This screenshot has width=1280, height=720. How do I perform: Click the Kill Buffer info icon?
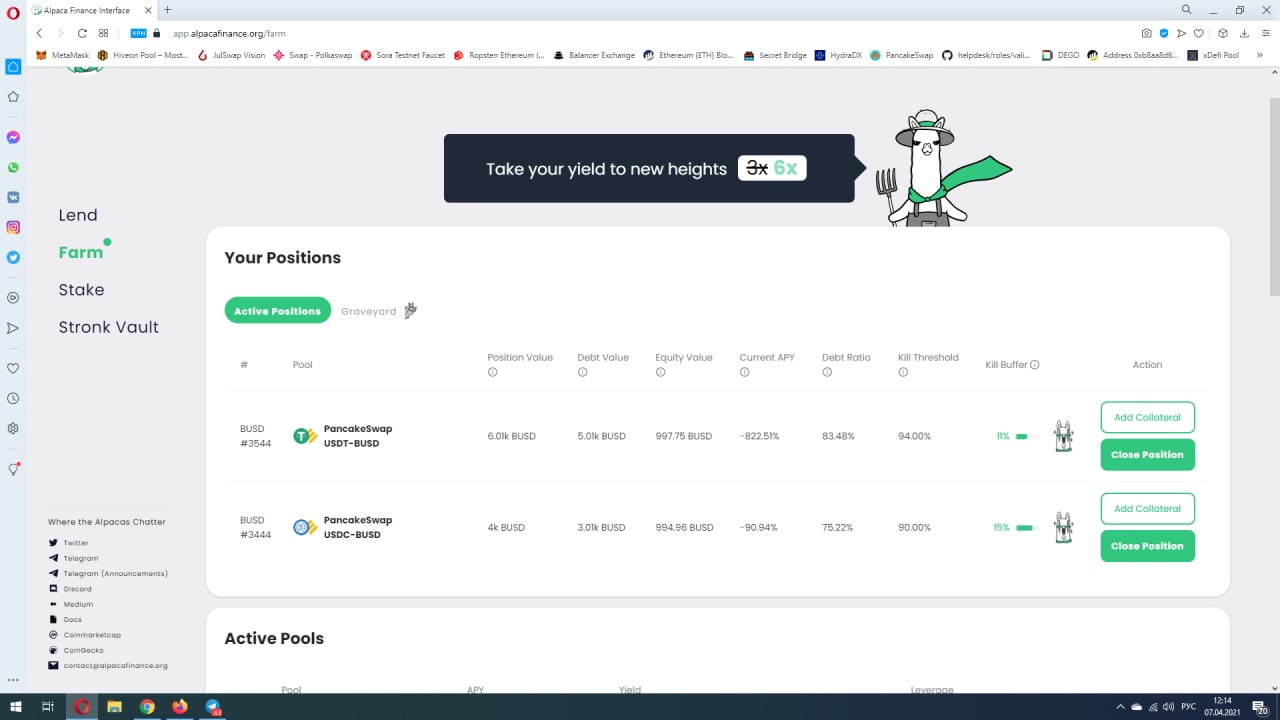(1035, 365)
